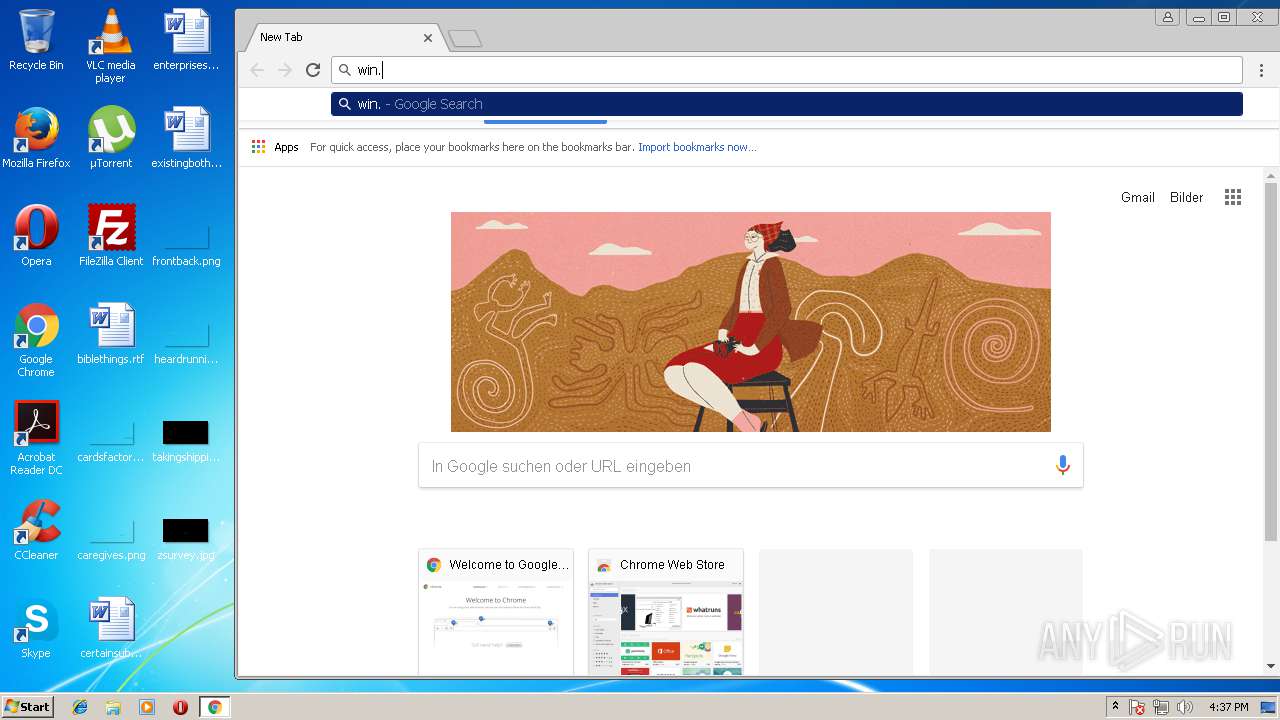Image resolution: width=1280 pixels, height=720 pixels.
Task: Open the Google apps grid icon
Action: [1233, 197]
